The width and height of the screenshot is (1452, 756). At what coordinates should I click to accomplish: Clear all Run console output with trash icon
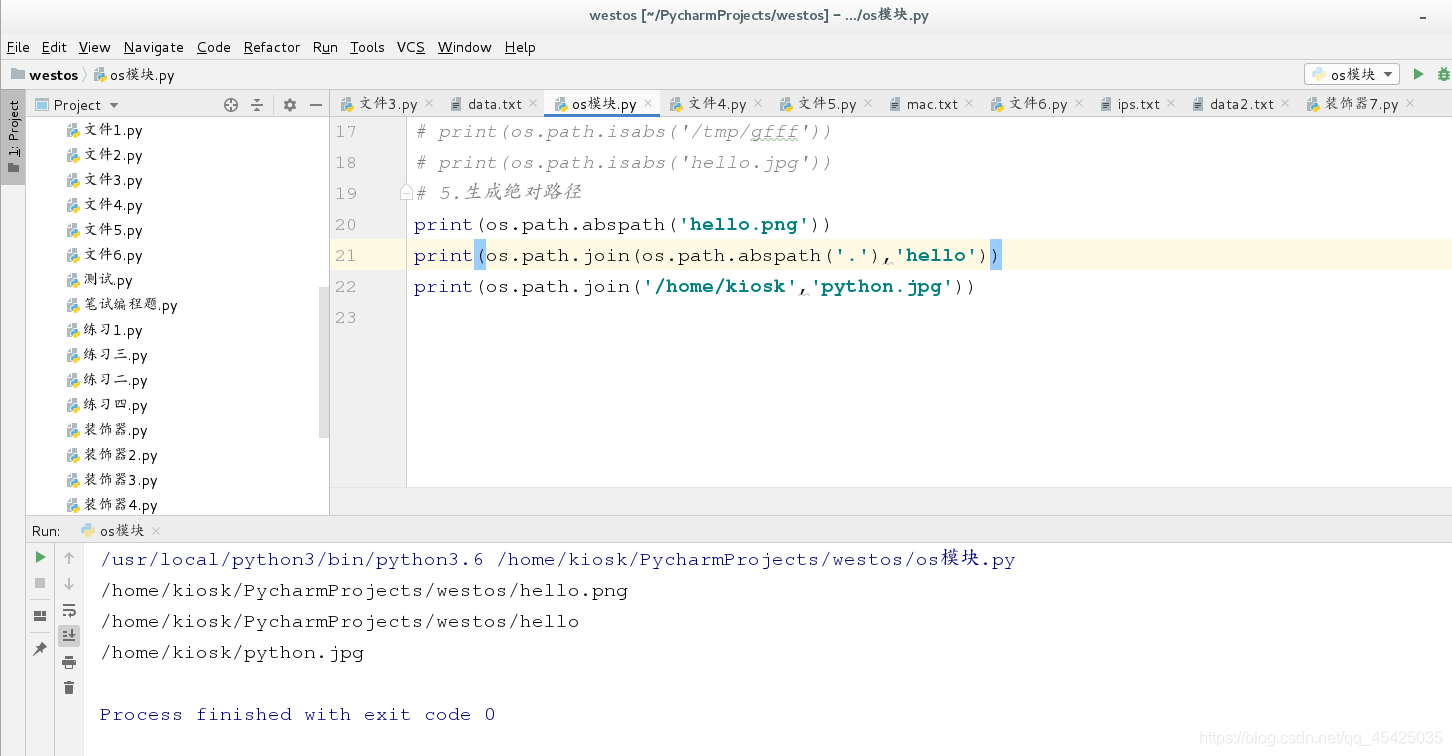69,687
